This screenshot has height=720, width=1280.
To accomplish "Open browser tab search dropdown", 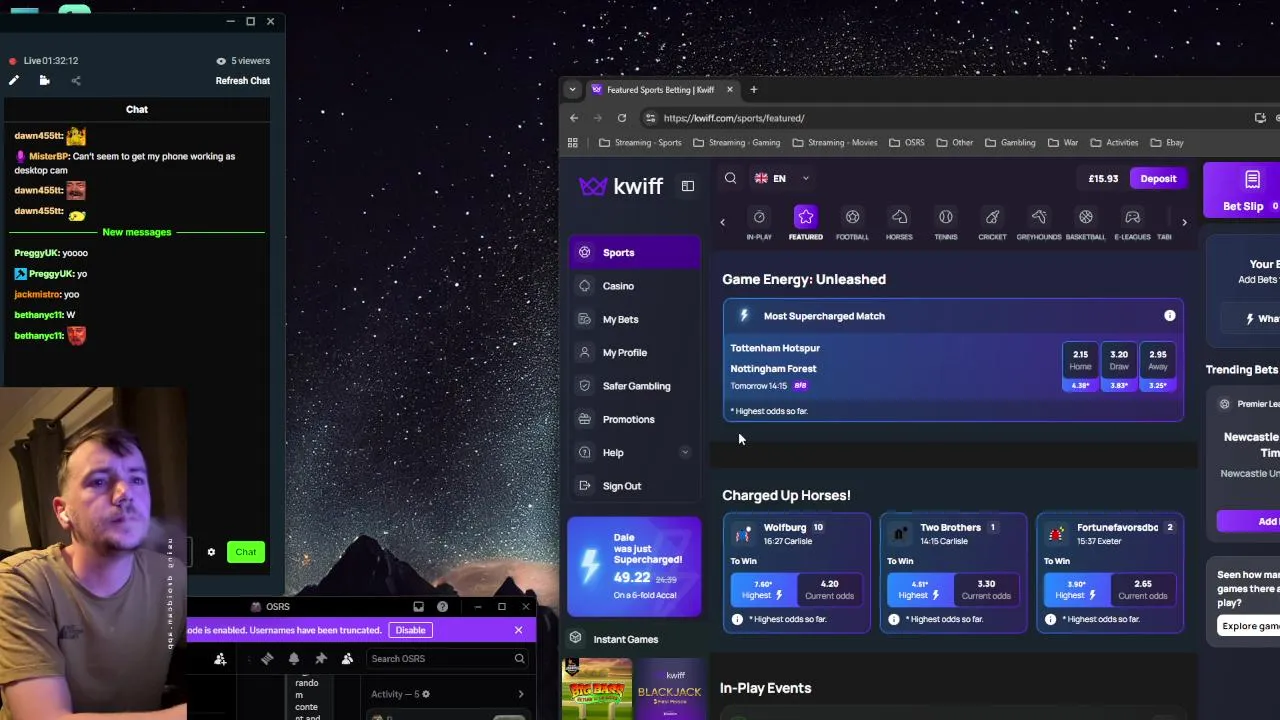I will pos(572,90).
